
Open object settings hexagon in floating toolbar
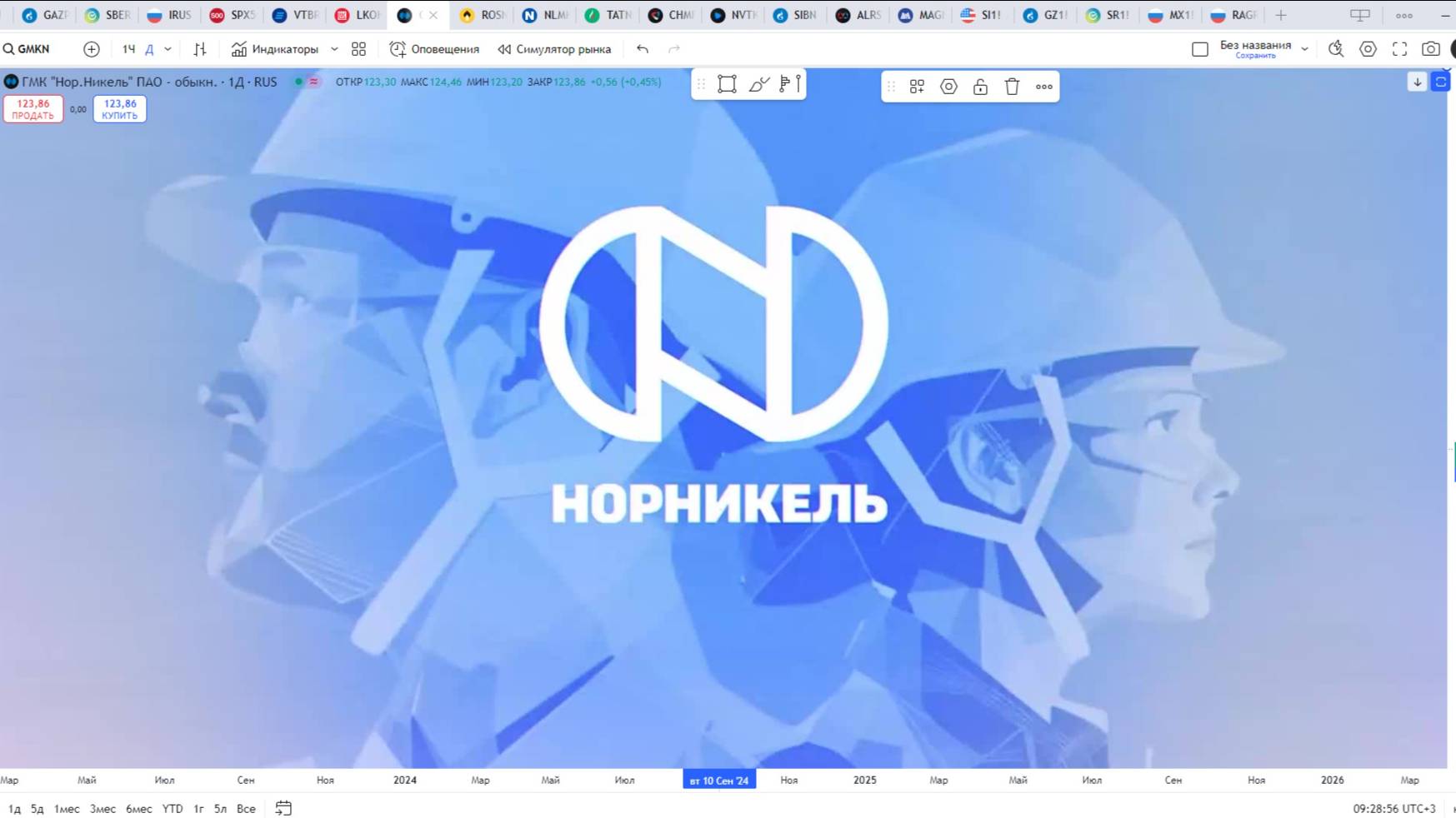pyautogui.click(x=948, y=87)
